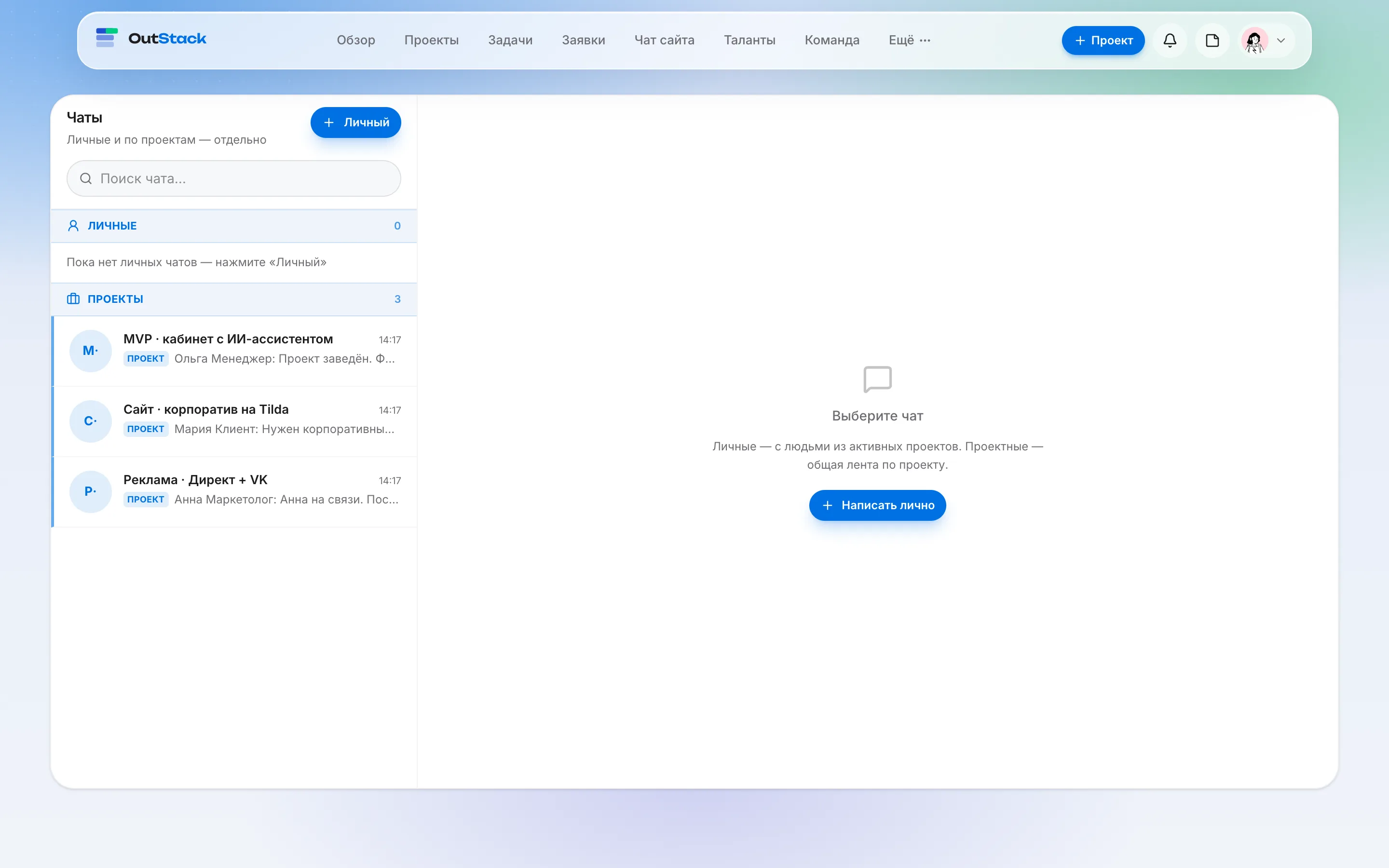The image size is (1389, 868).
Task: Open the Ещё more menu
Action: point(910,40)
